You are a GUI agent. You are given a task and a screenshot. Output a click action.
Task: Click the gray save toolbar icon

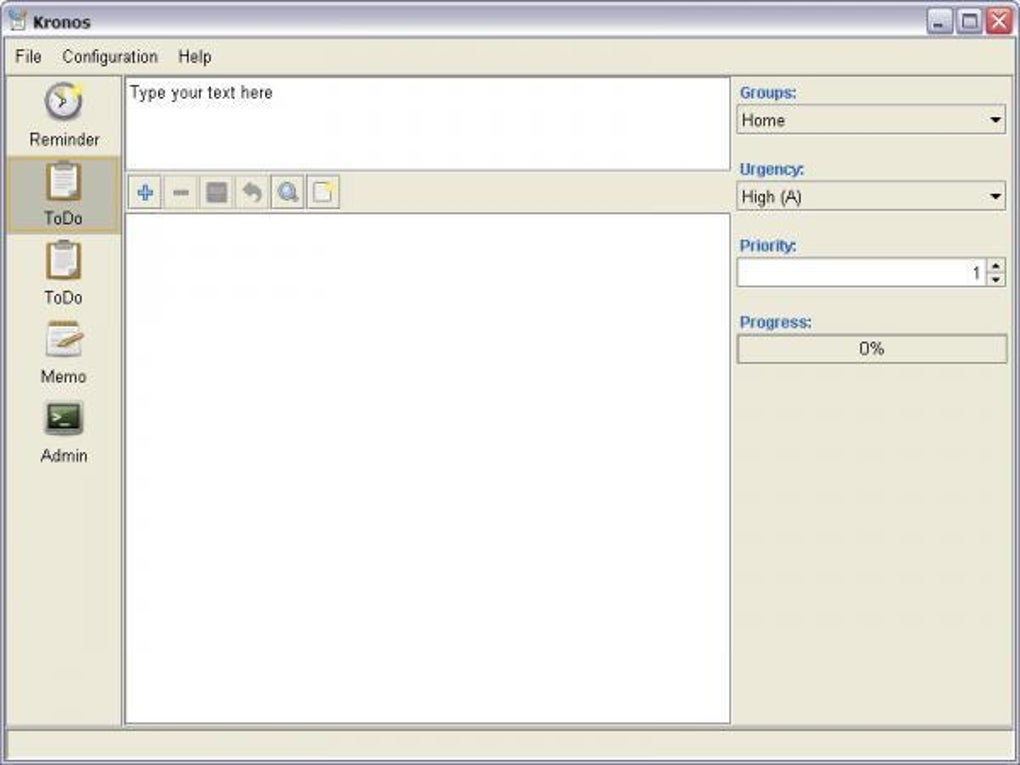point(217,193)
